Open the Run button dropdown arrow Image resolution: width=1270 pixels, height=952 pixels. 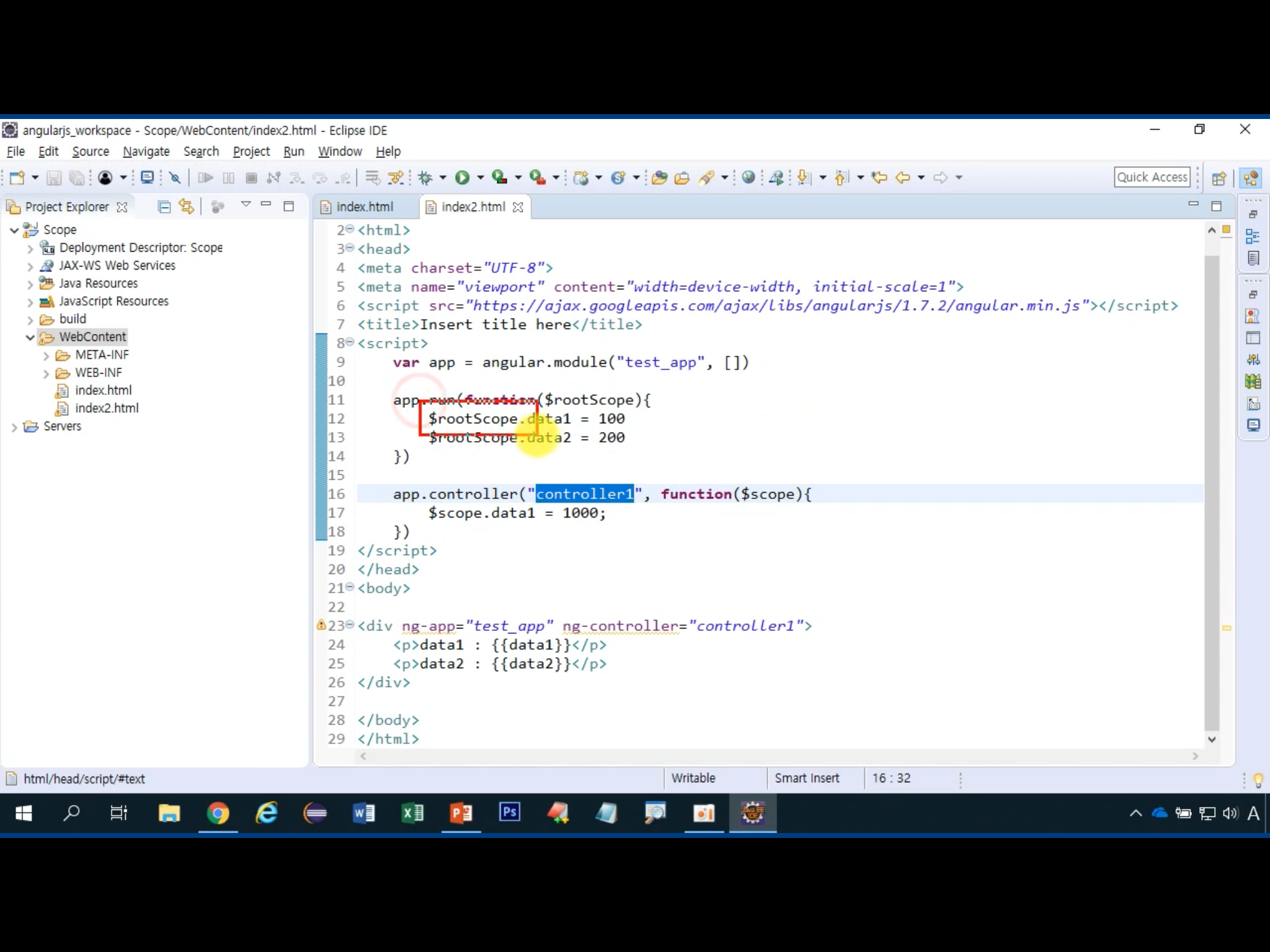click(x=481, y=178)
